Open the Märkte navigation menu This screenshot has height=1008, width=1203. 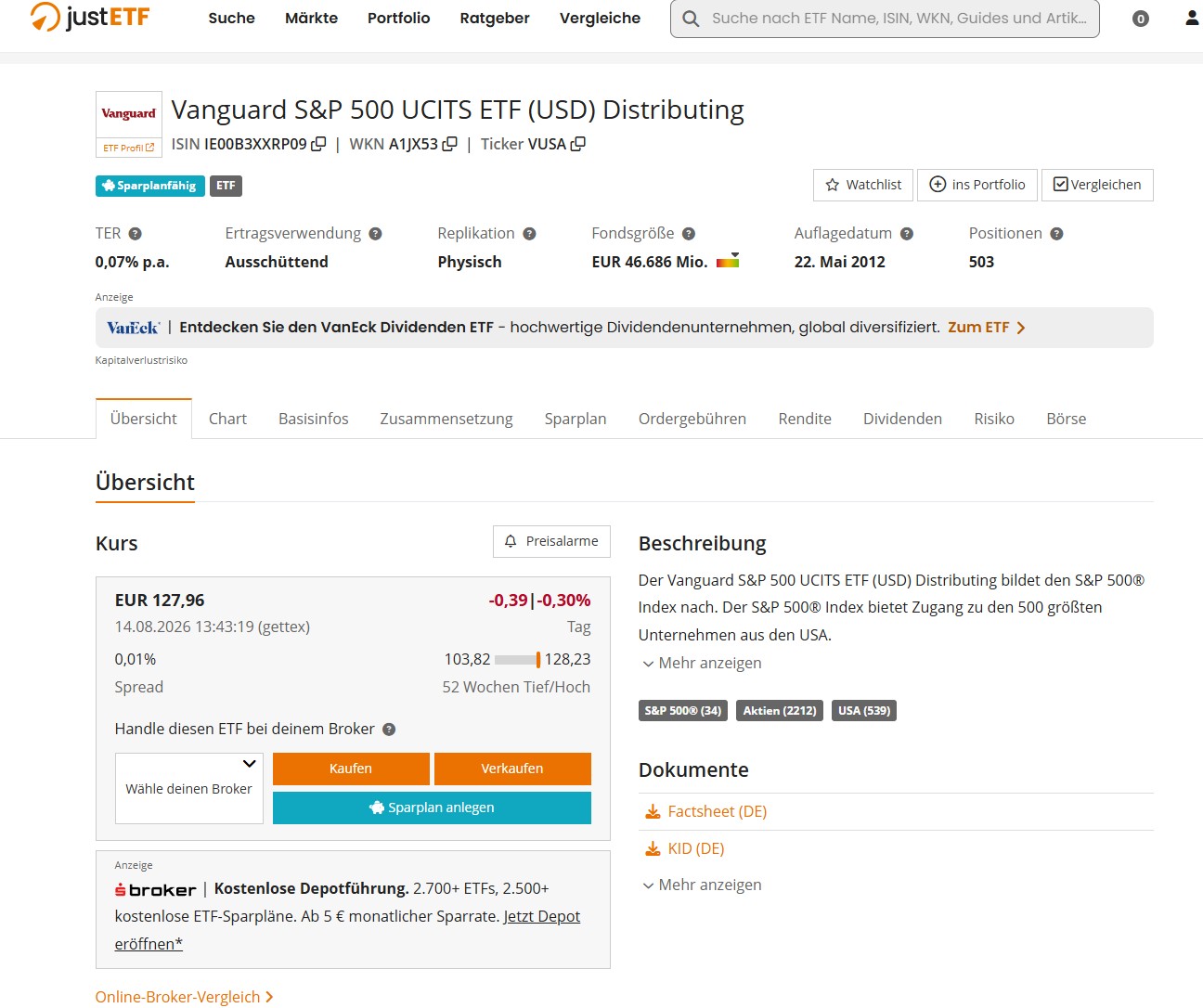[x=311, y=18]
